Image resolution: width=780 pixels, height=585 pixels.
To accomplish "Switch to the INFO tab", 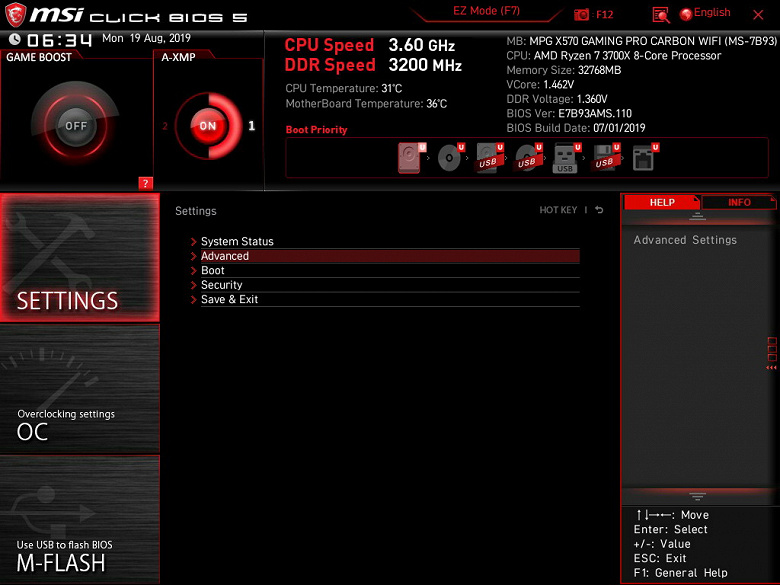I will click(739, 202).
